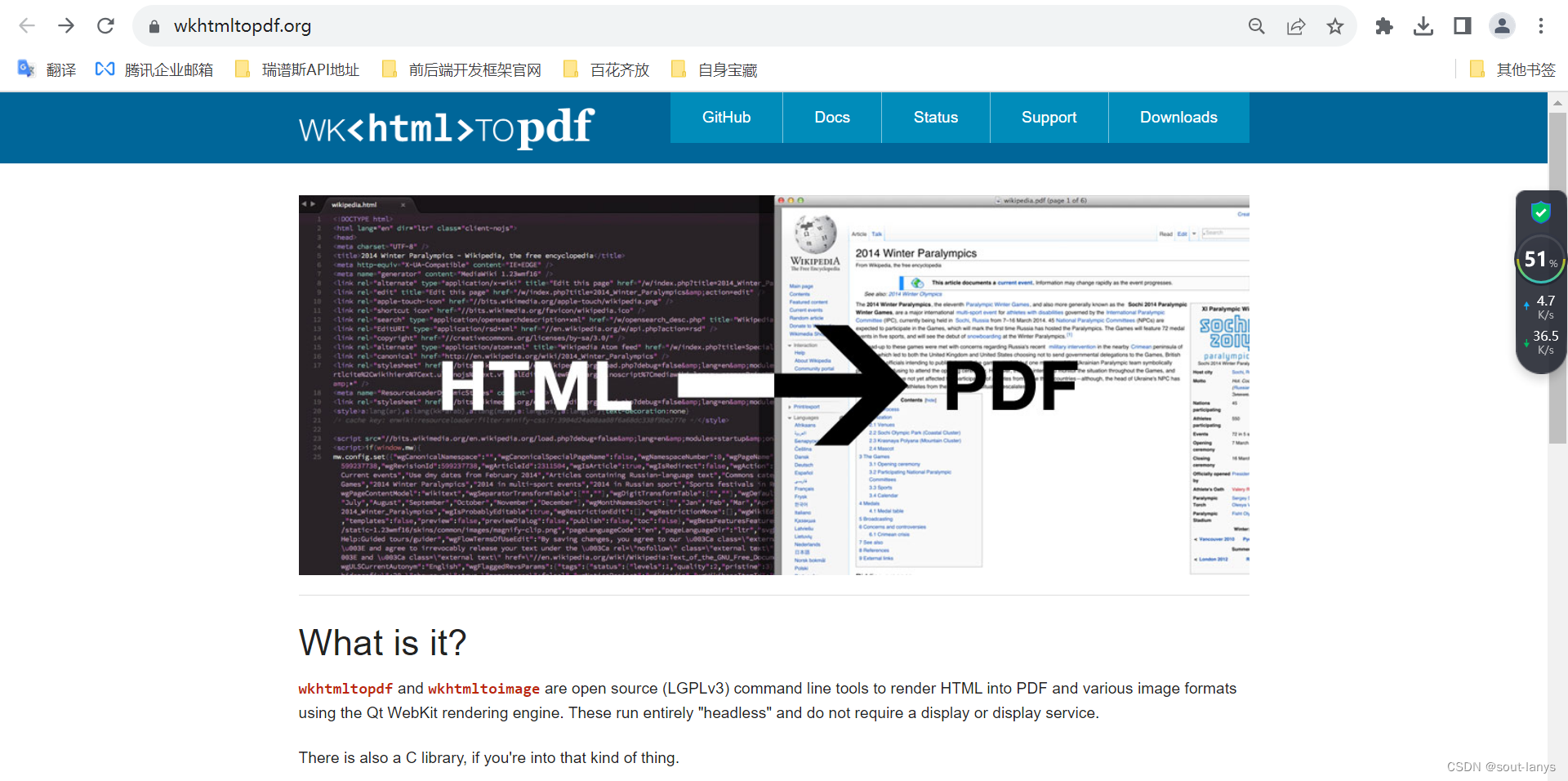Go back with the browser back arrow
This screenshot has height=781, width=1568.
27,26
